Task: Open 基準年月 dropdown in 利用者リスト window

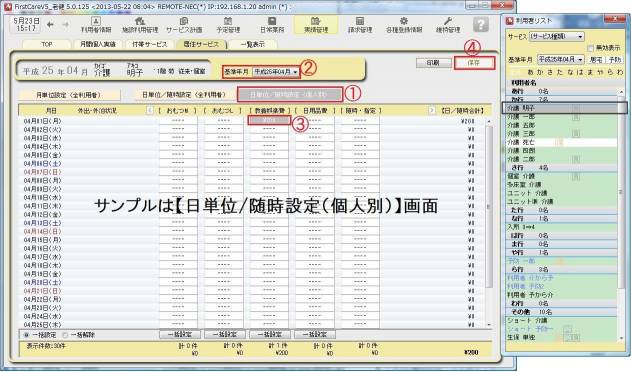Action: [561, 60]
